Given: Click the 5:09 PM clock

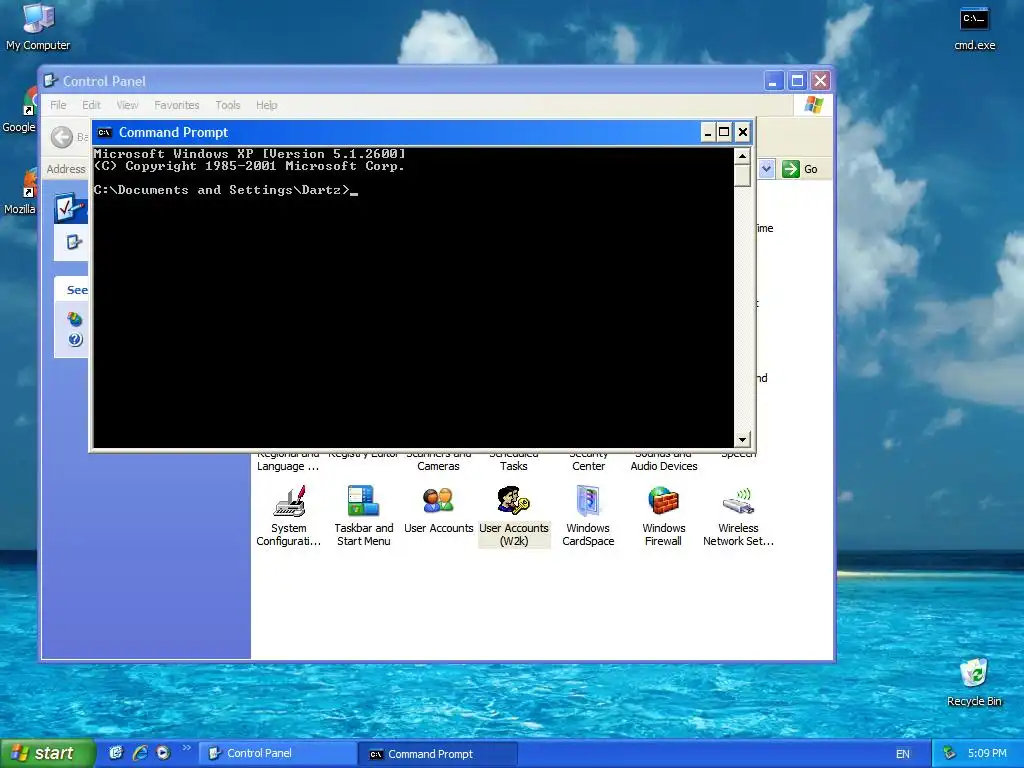Looking at the screenshot, I should pos(987,754).
